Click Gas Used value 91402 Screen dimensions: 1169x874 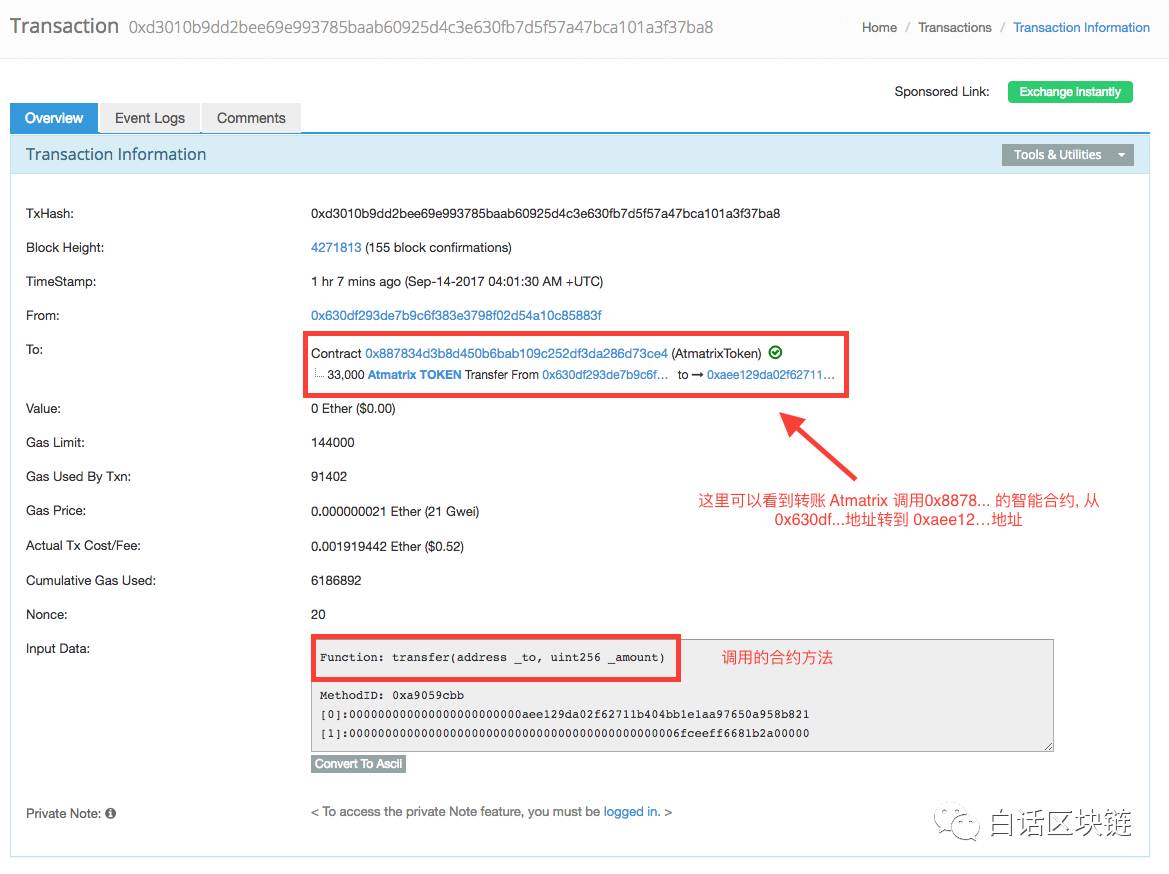pos(329,477)
